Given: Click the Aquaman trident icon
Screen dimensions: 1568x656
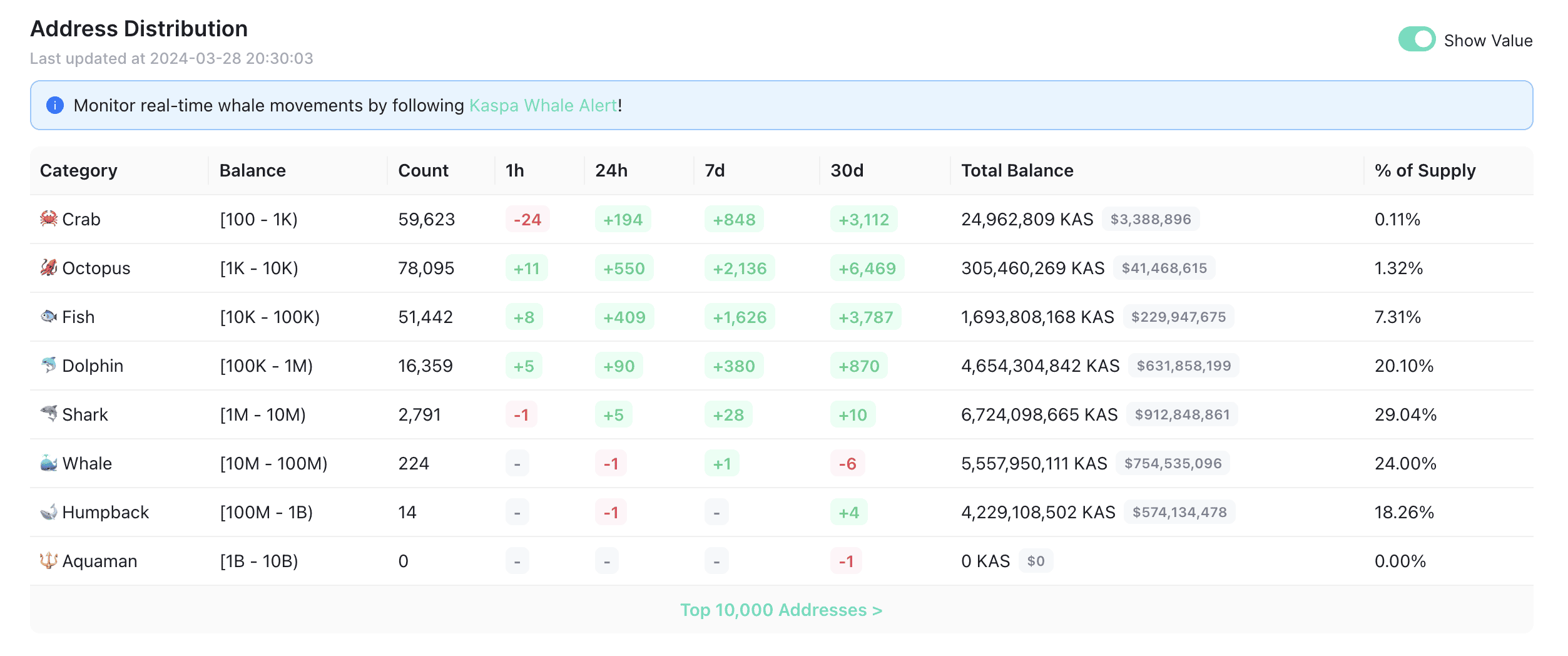Looking at the screenshot, I should tap(49, 561).
